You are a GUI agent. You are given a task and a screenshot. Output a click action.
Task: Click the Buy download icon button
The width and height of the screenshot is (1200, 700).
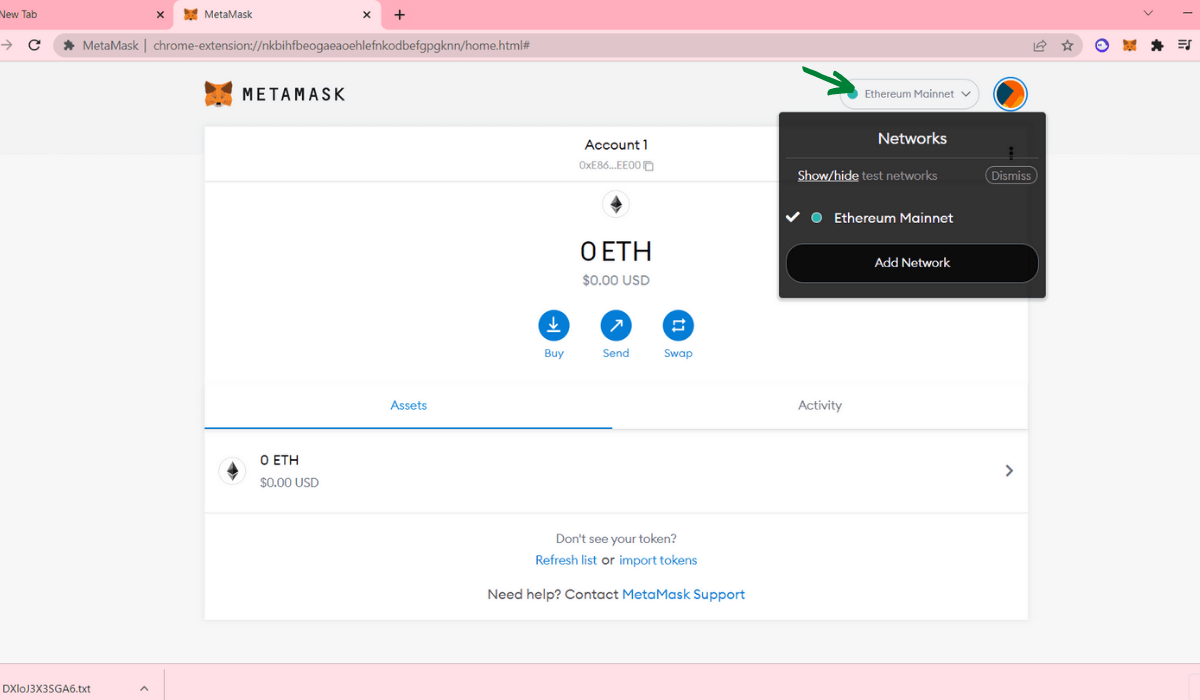[554, 325]
